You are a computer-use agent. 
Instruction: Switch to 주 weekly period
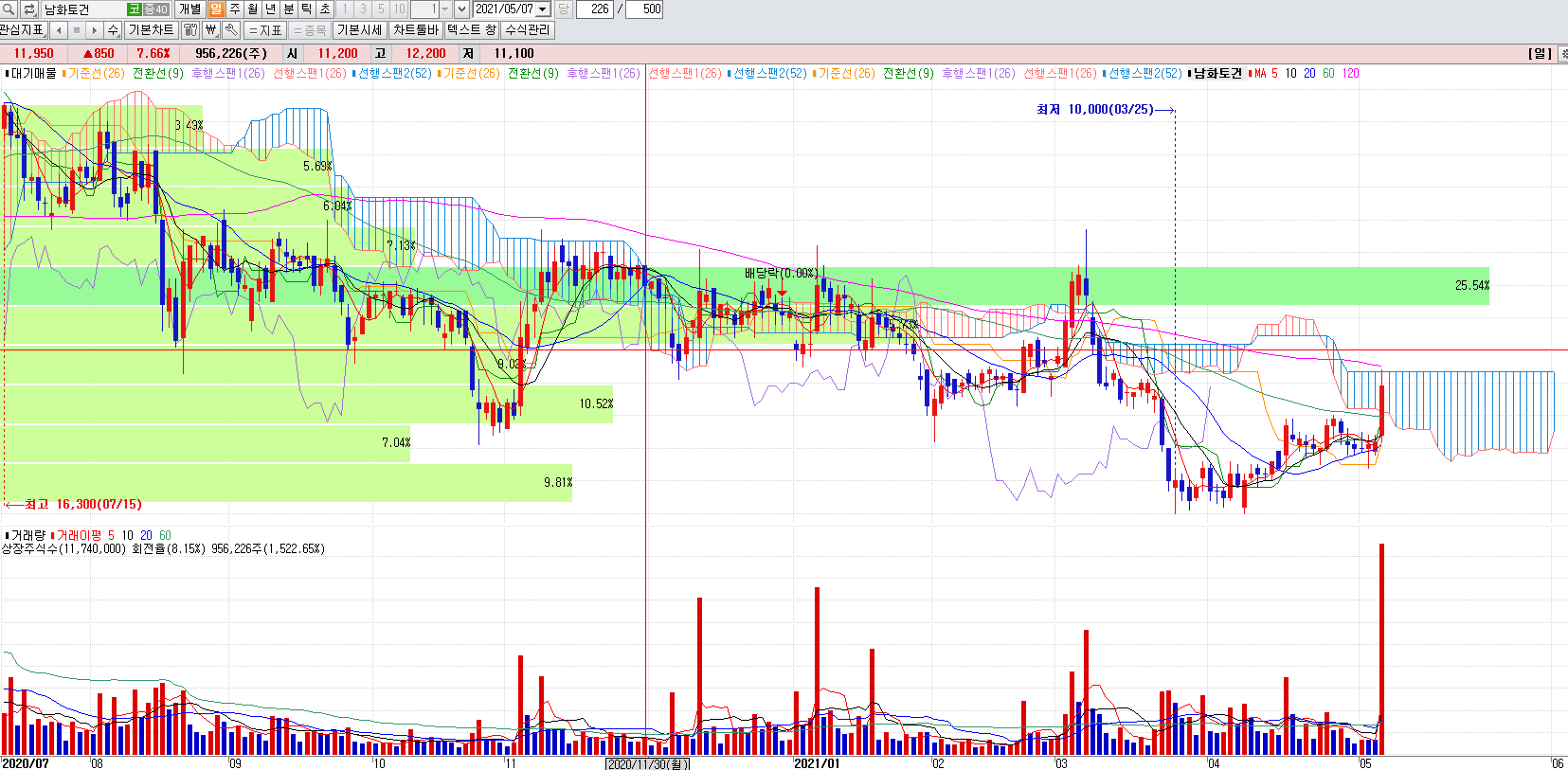(x=234, y=9)
